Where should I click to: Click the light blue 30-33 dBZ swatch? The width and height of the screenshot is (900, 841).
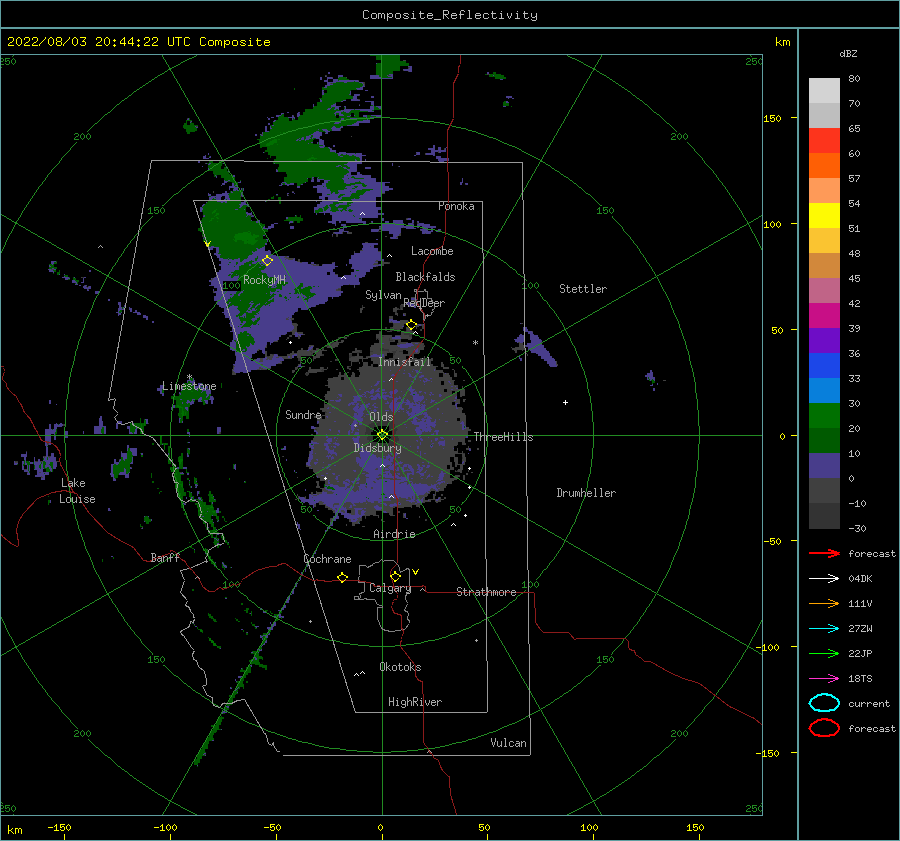[824, 390]
